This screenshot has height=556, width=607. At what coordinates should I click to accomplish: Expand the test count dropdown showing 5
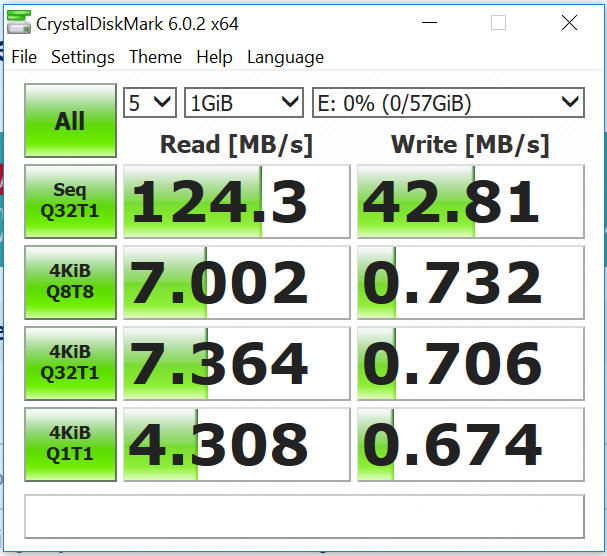coord(150,103)
